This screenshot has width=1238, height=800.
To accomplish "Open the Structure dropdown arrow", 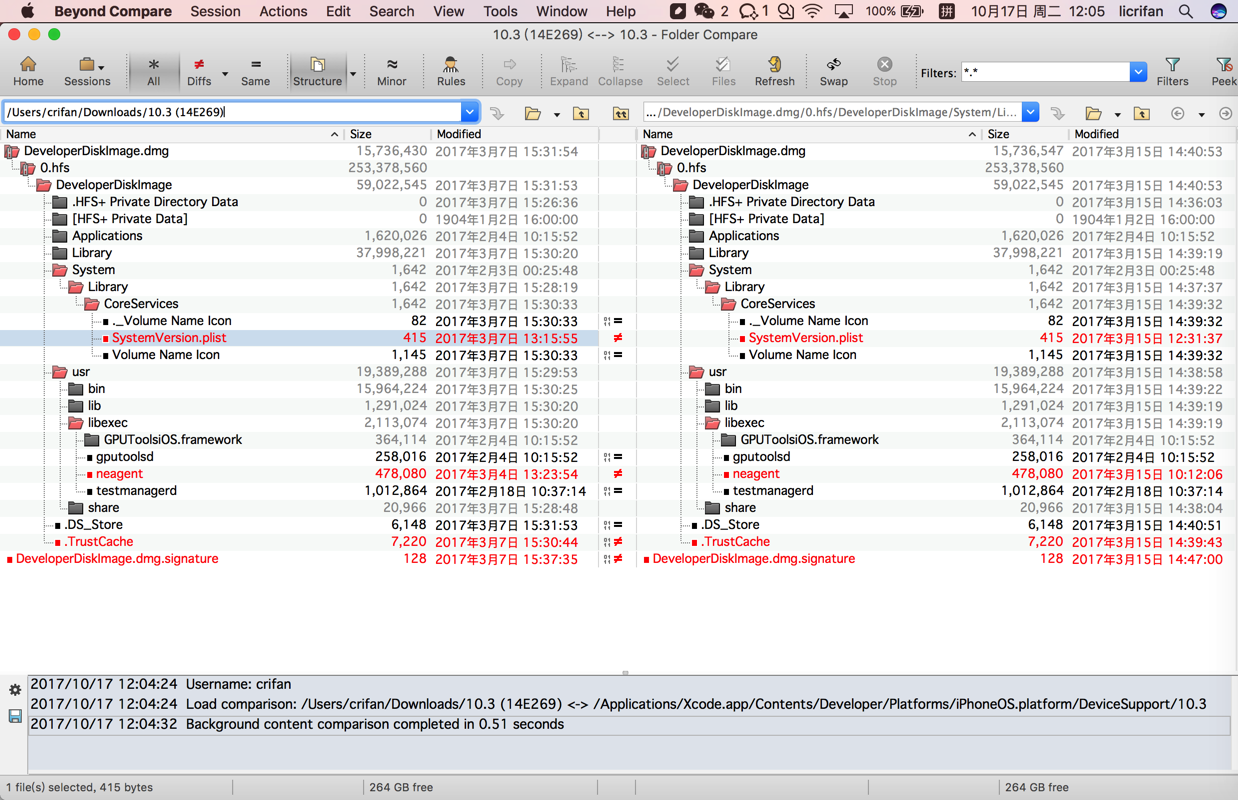I will (353, 73).
